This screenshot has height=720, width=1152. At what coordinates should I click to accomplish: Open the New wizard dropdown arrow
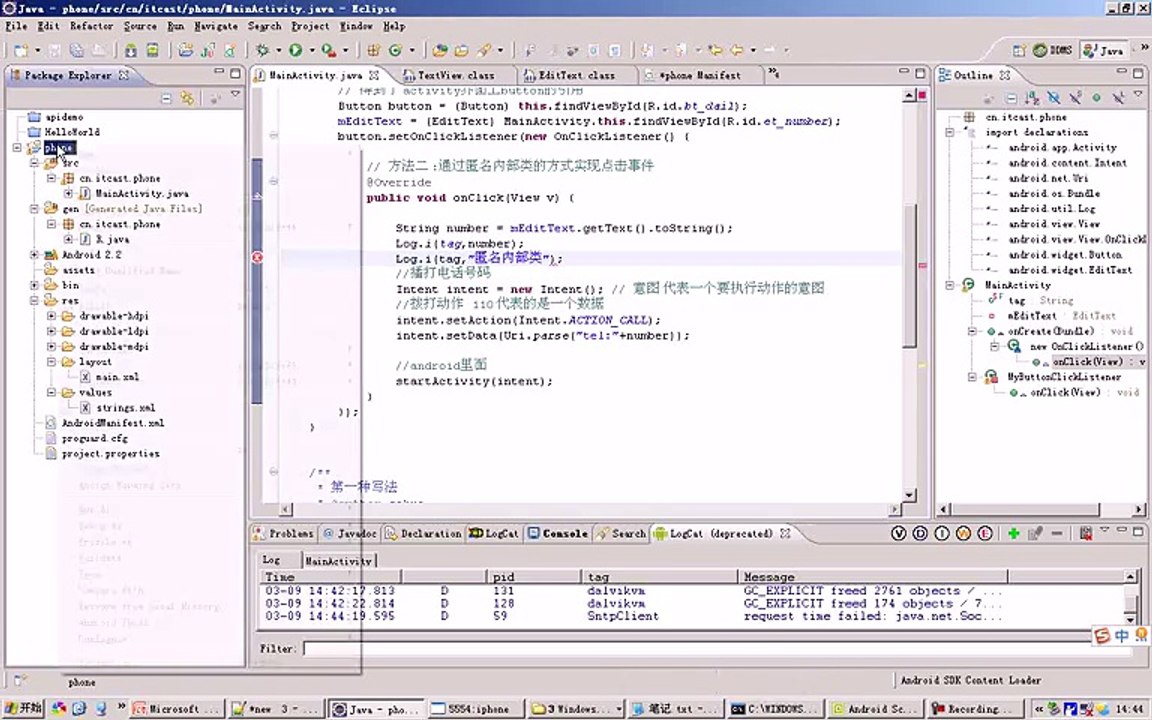tap(37, 51)
